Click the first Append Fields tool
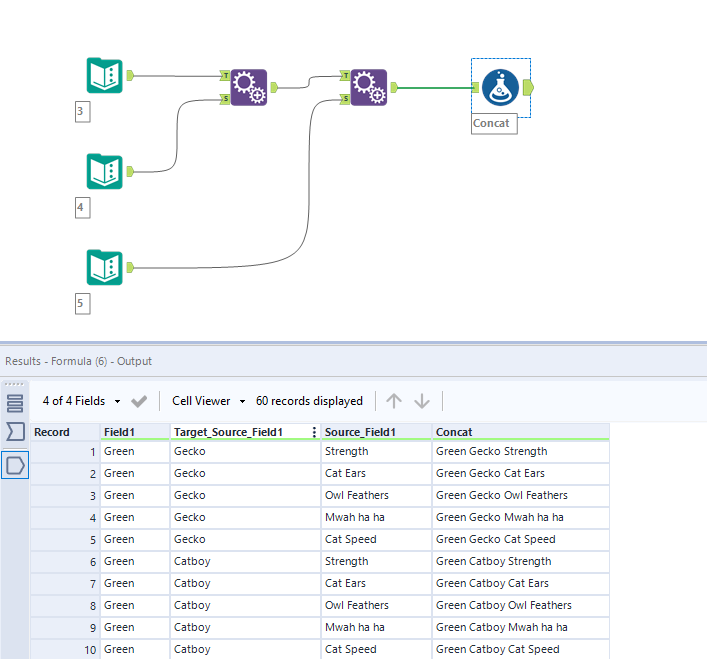Image resolution: width=707 pixels, height=659 pixels. [249, 87]
